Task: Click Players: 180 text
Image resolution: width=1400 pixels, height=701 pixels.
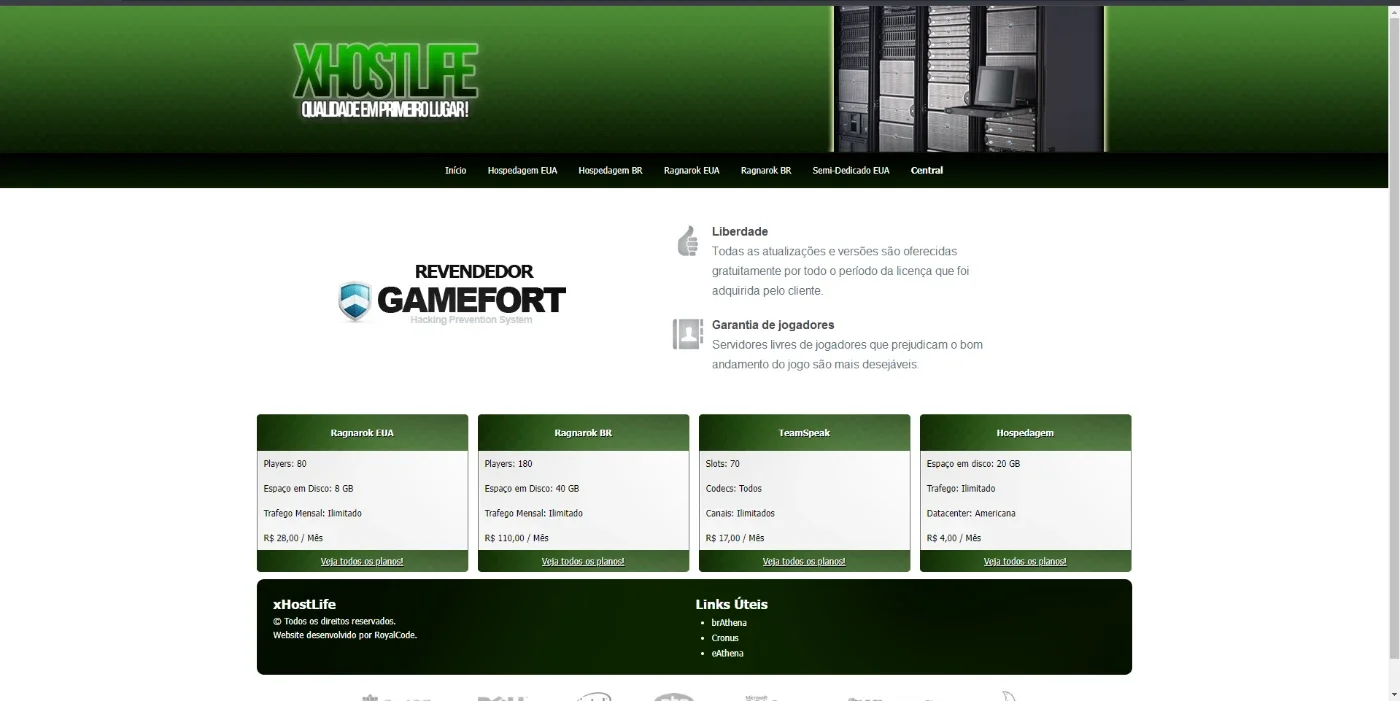Action: [x=508, y=464]
